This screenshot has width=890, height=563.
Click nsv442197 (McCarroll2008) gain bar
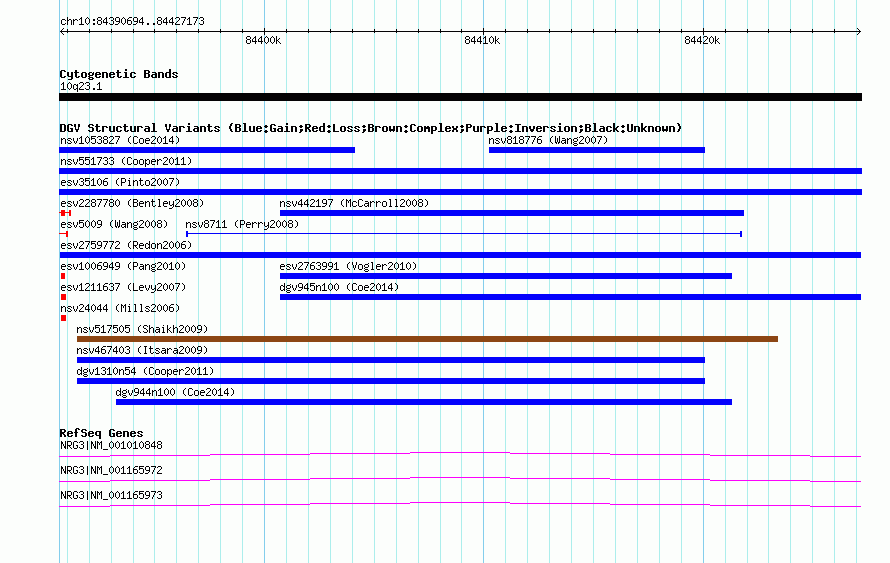click(511, 213)
